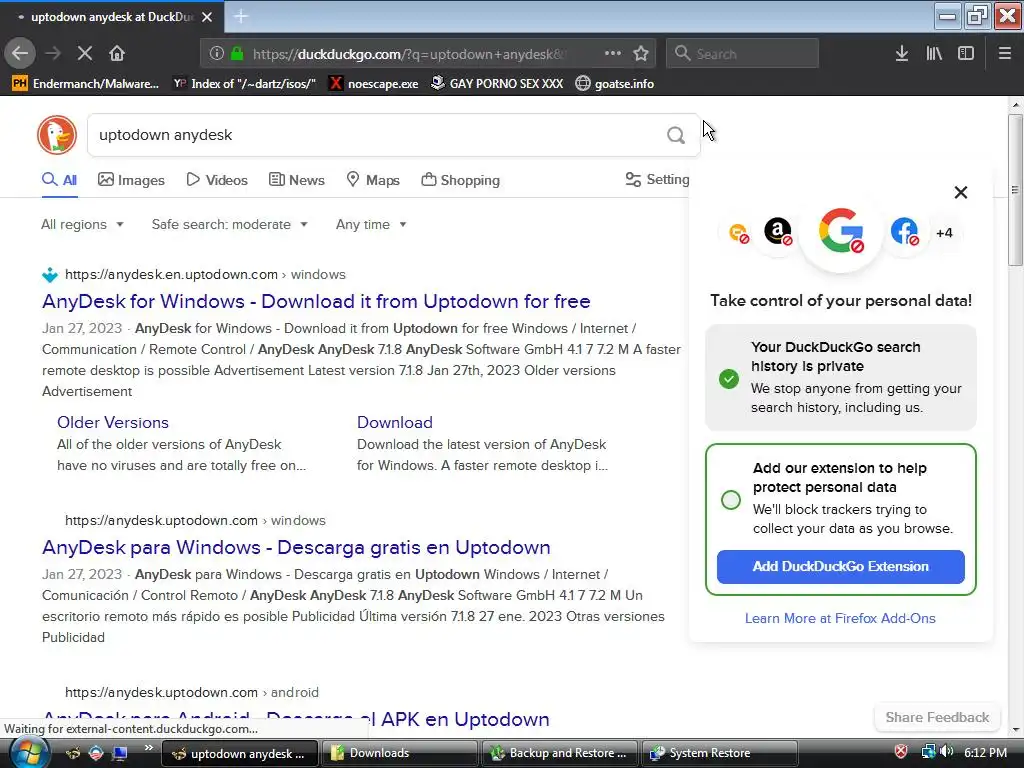1024x768 pixels.
Task: Expand the Any time filter dropdown
Action: (x=372, y=225)
